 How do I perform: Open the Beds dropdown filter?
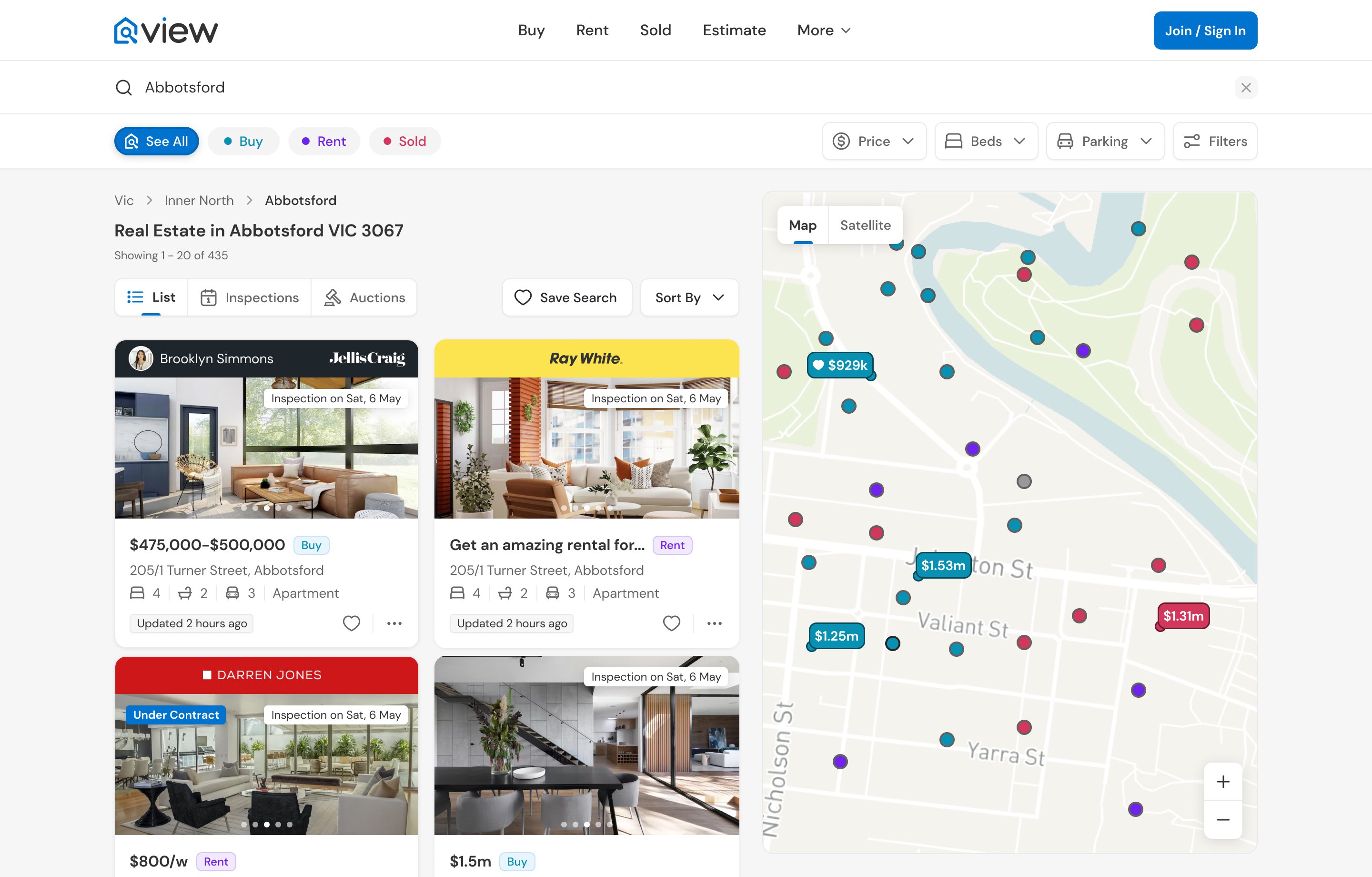pyautogui.click(x=986, y=142)
